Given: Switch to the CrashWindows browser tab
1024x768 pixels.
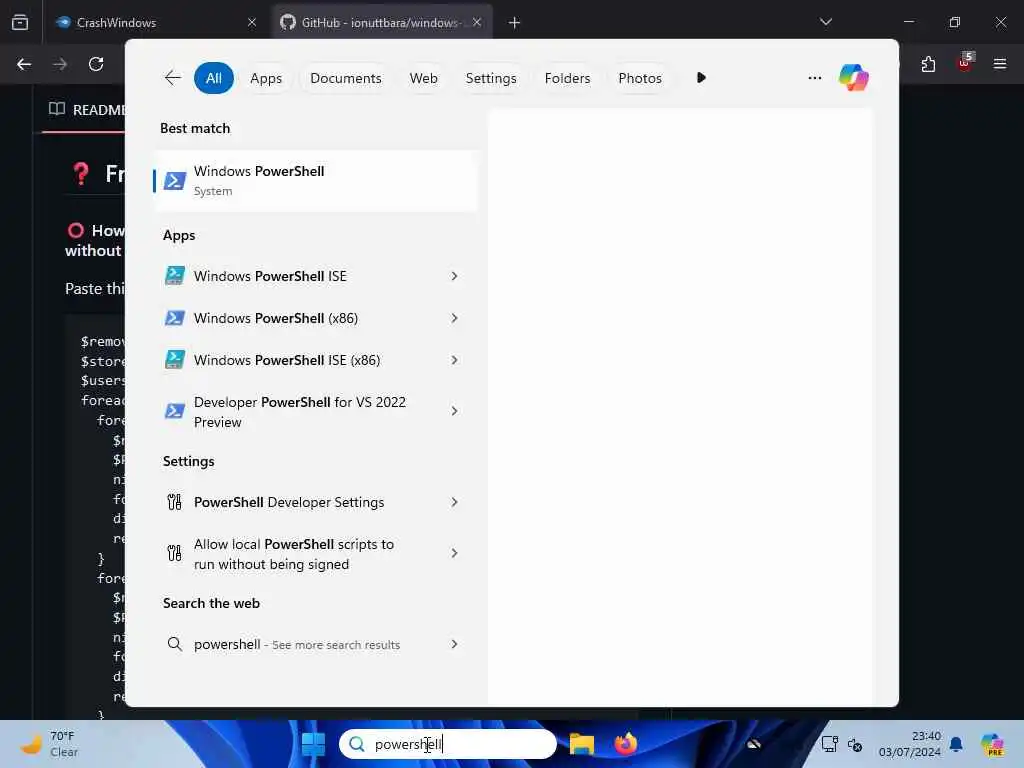Looking at the screenshot, I should [155, 23].
